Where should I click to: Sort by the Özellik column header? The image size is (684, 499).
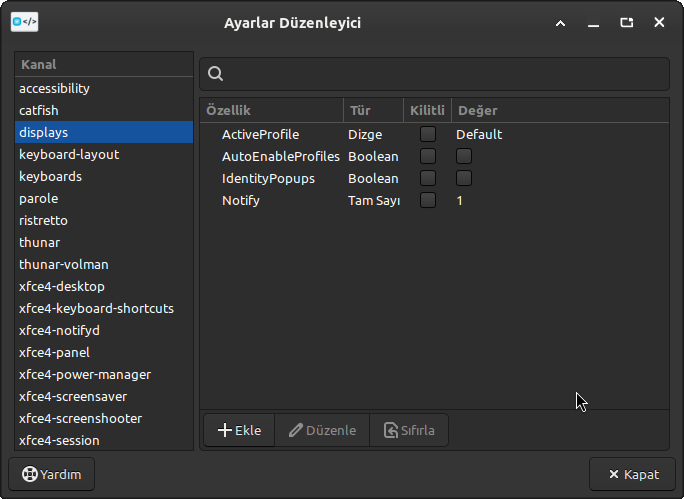[271, 110]
